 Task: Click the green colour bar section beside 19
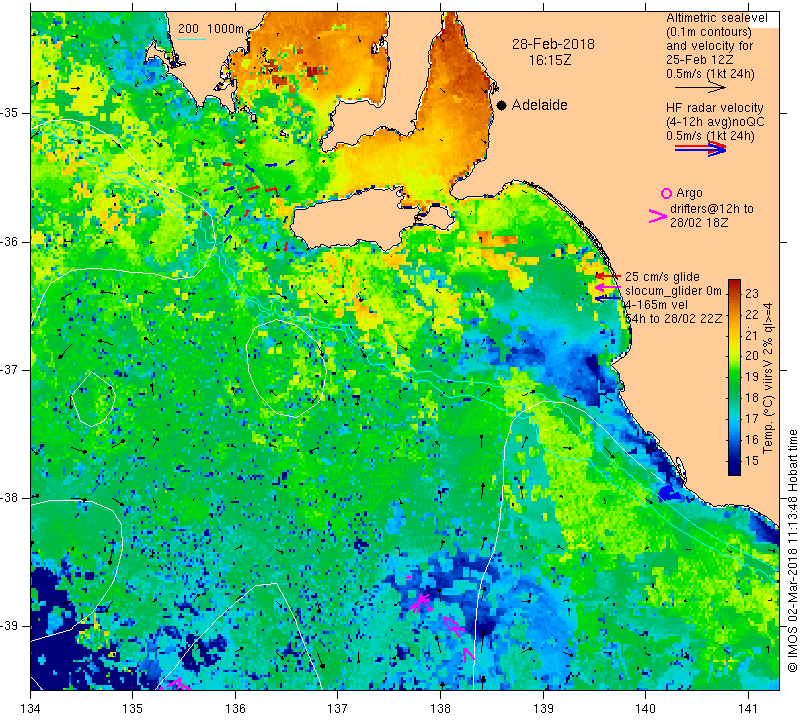(x=734, y=377)
